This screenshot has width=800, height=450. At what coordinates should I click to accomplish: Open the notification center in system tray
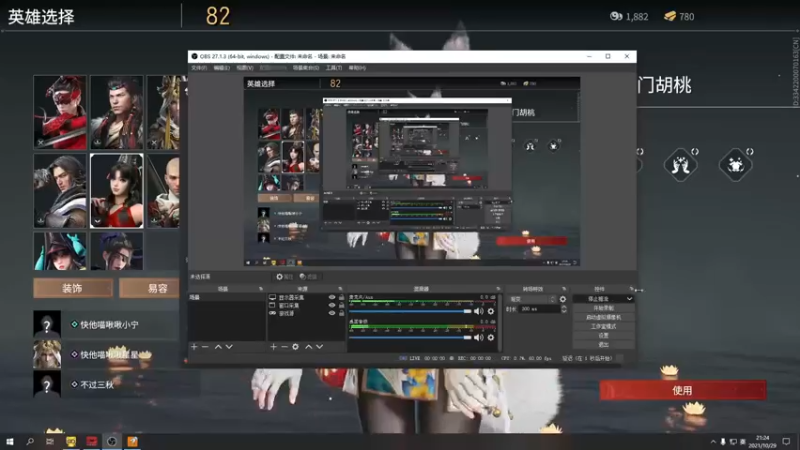786,441
